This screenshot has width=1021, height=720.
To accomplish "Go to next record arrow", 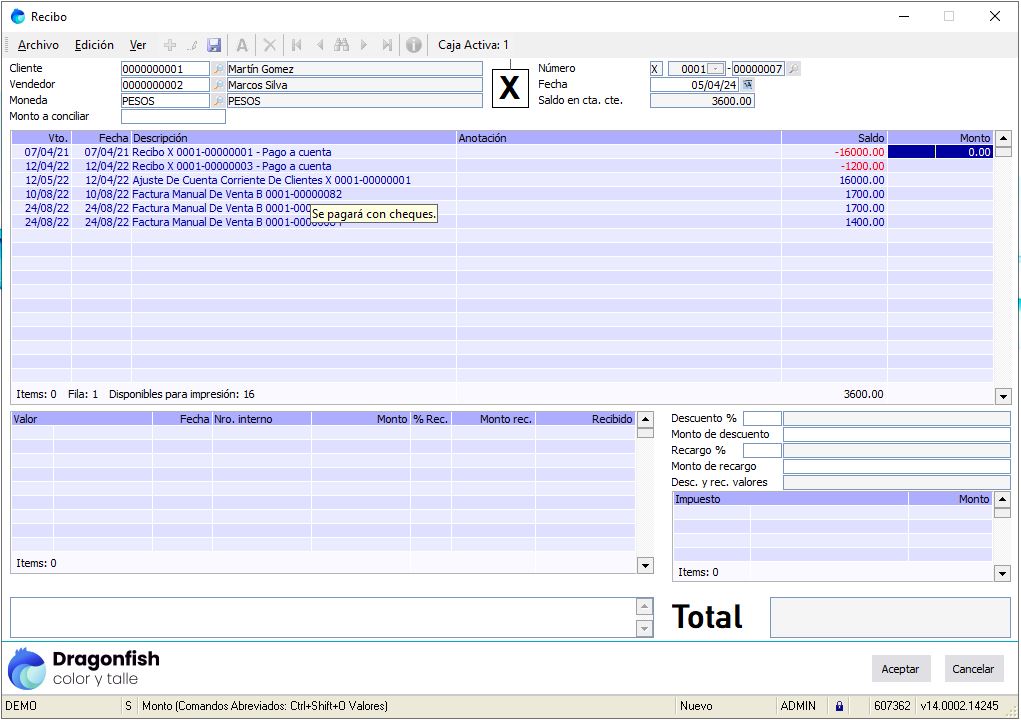I will (x=364, y=45).
